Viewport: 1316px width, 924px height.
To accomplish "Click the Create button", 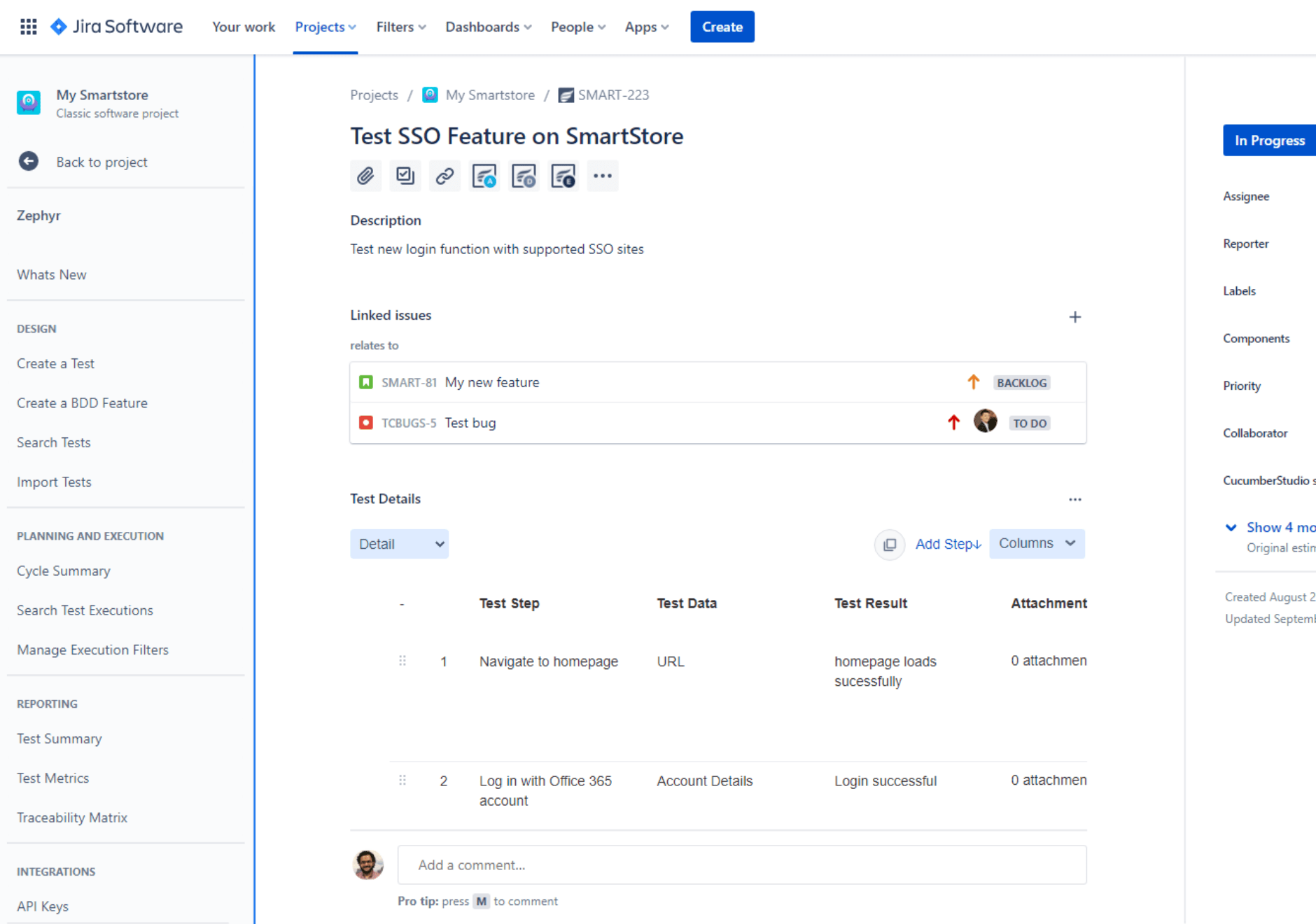I will coord(722,27).
